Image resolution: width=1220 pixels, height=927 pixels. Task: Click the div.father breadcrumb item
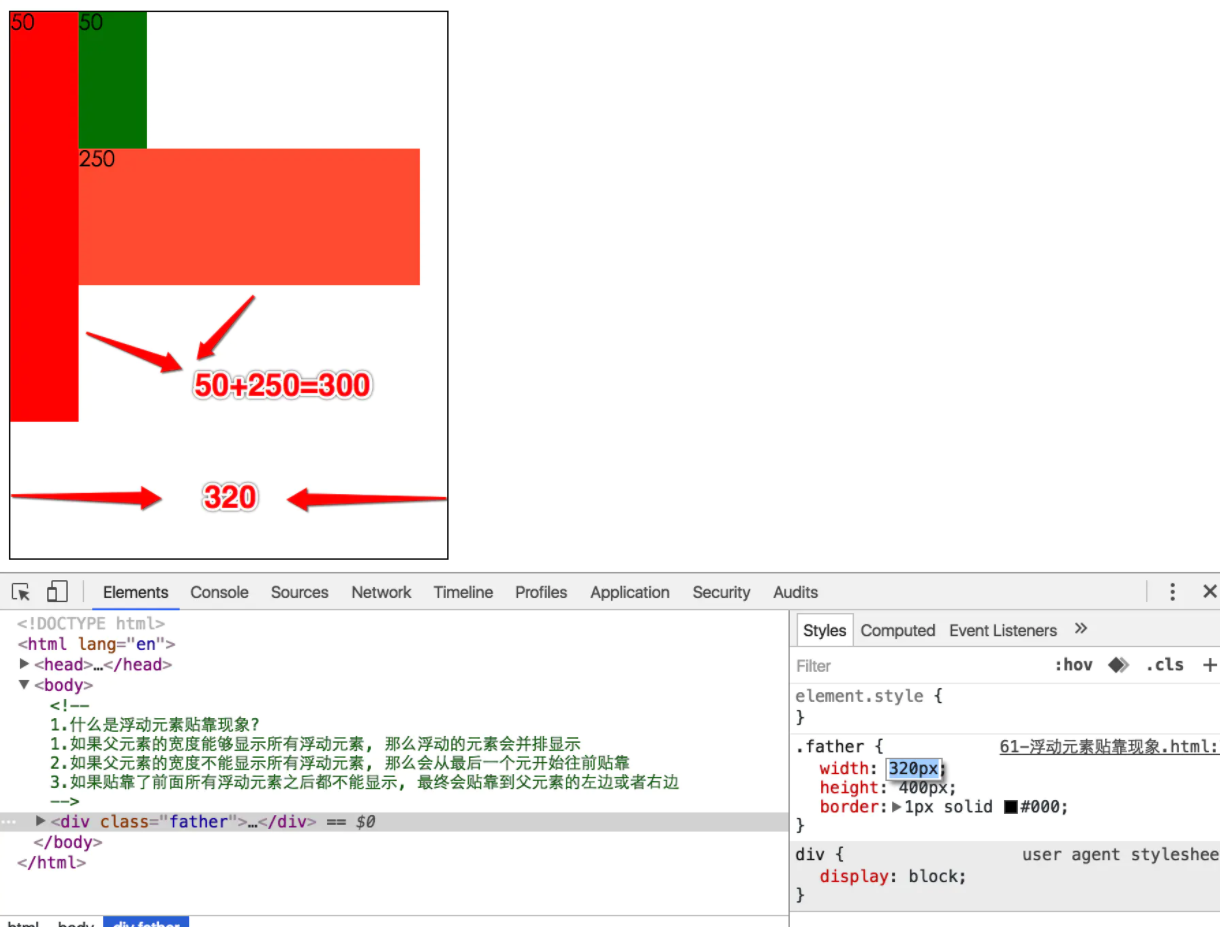pyautogui.click(x=146, y=922)
